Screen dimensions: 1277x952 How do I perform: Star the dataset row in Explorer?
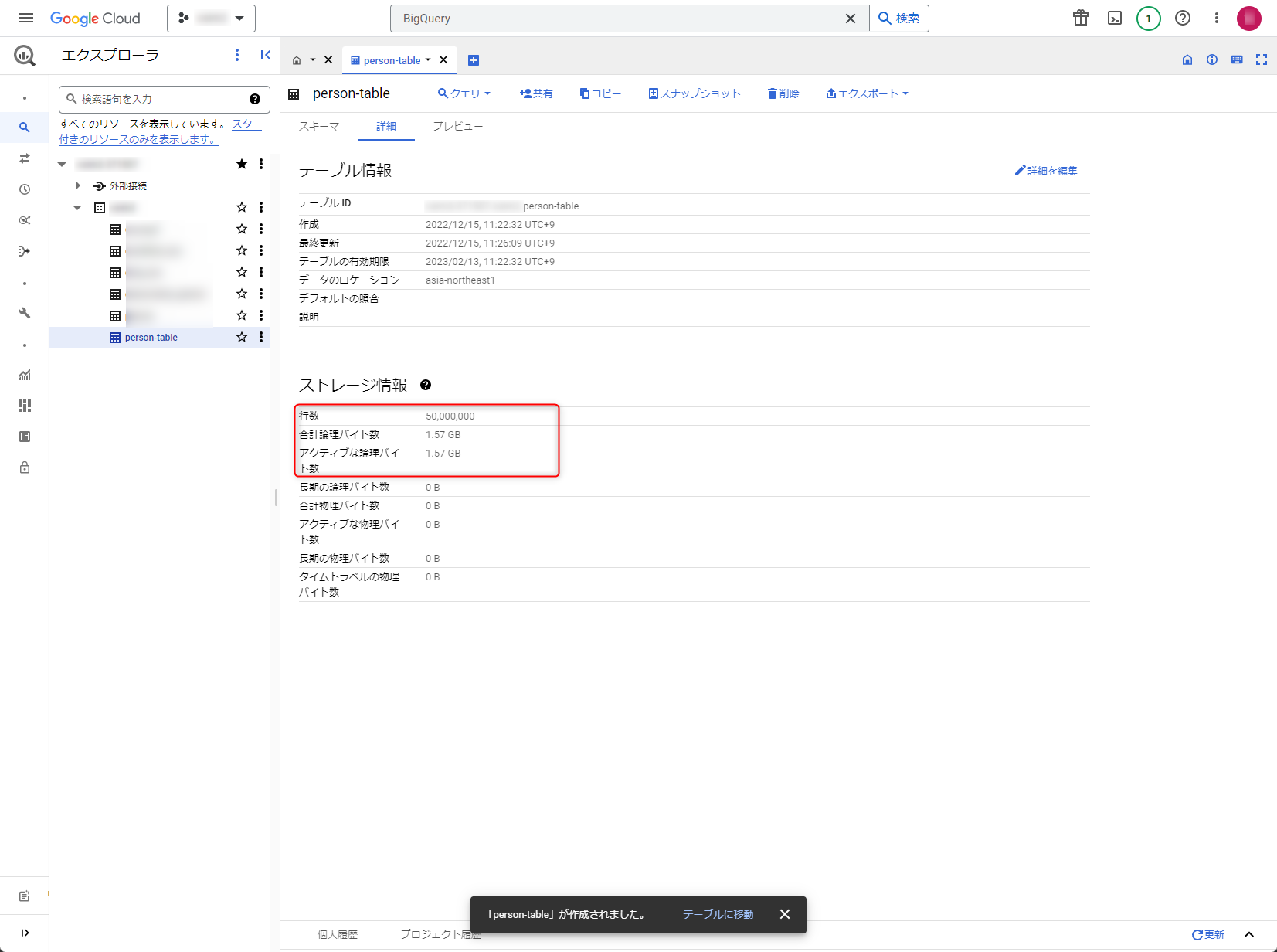click(x=242, y=207)
